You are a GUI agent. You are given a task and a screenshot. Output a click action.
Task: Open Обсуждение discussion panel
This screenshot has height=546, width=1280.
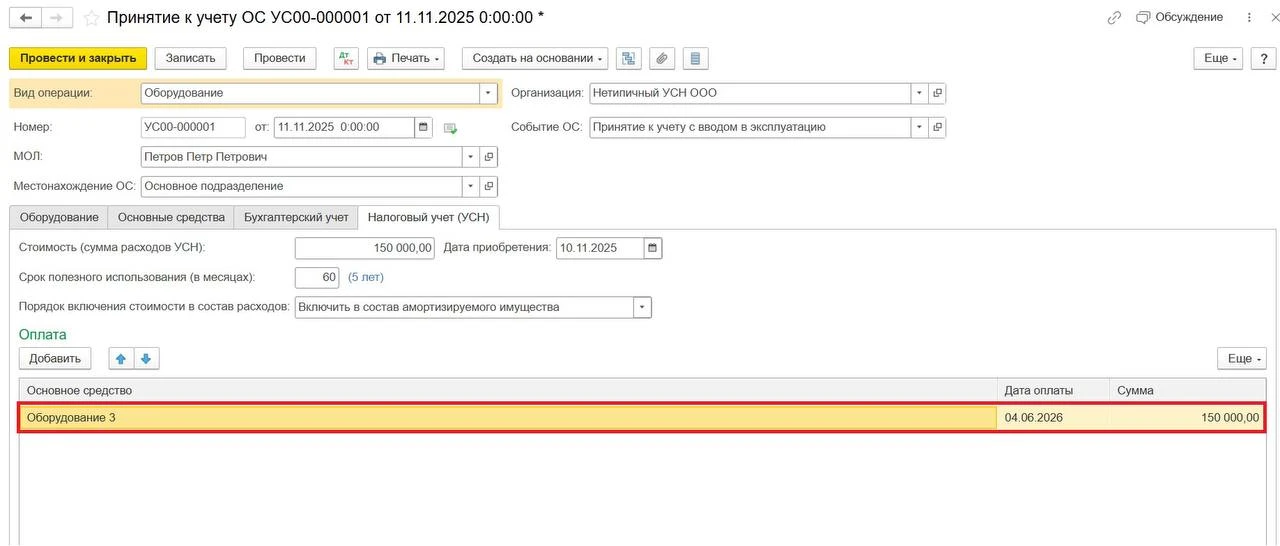[1179, 17]
